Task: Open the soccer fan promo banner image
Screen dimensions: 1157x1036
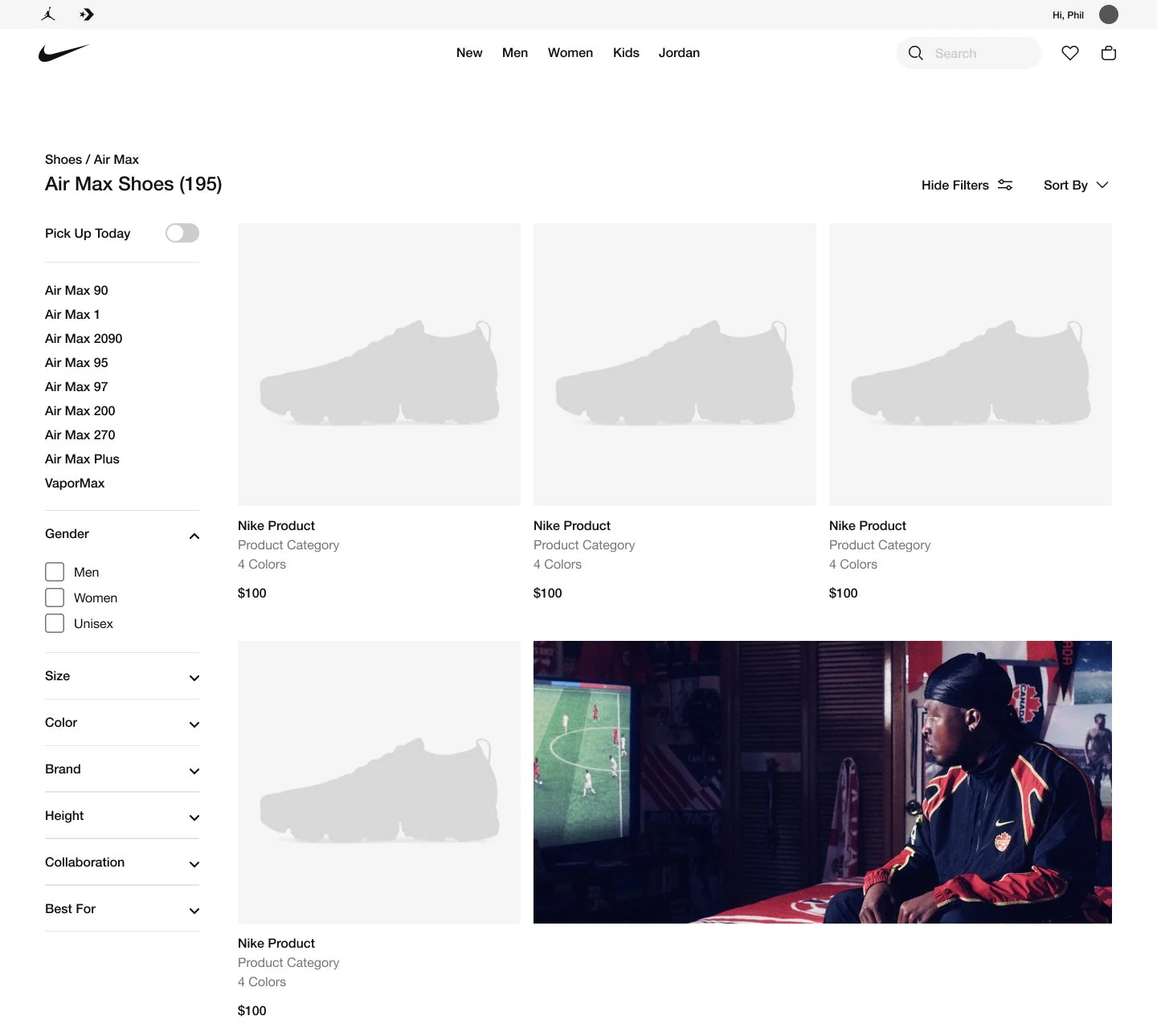Action: 823,782
